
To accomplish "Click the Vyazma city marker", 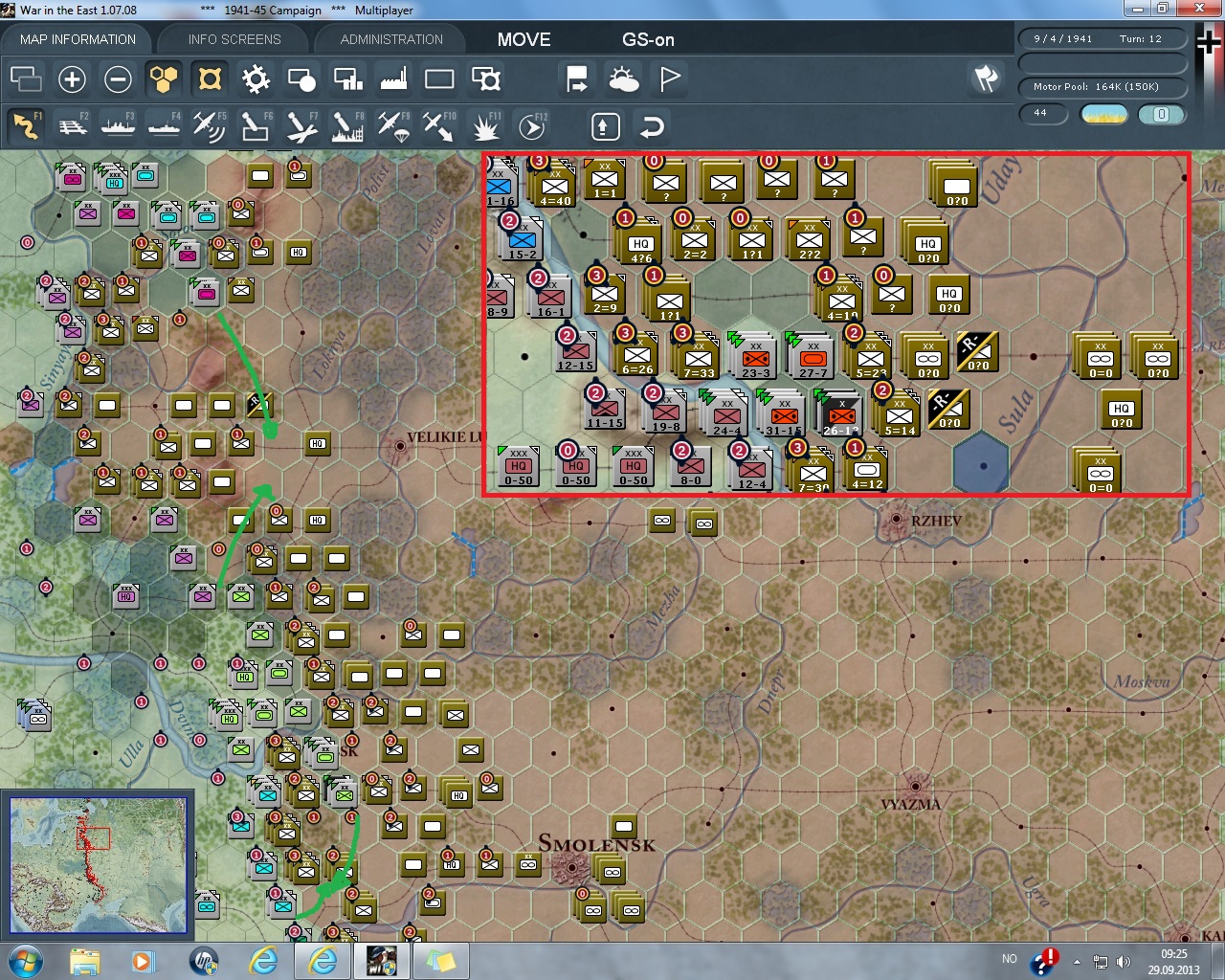I will tap(916, 787).
